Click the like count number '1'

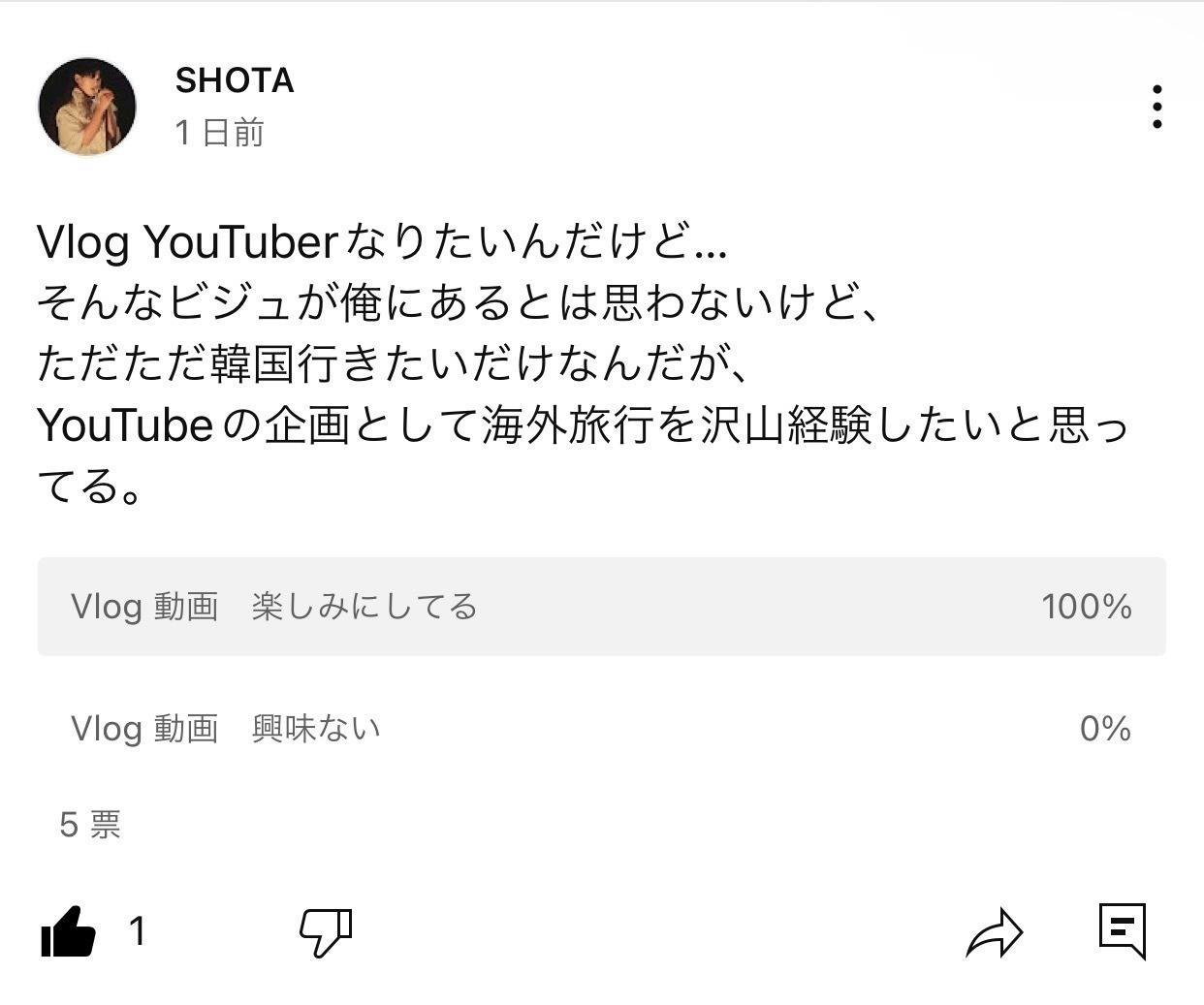[140, 931]
